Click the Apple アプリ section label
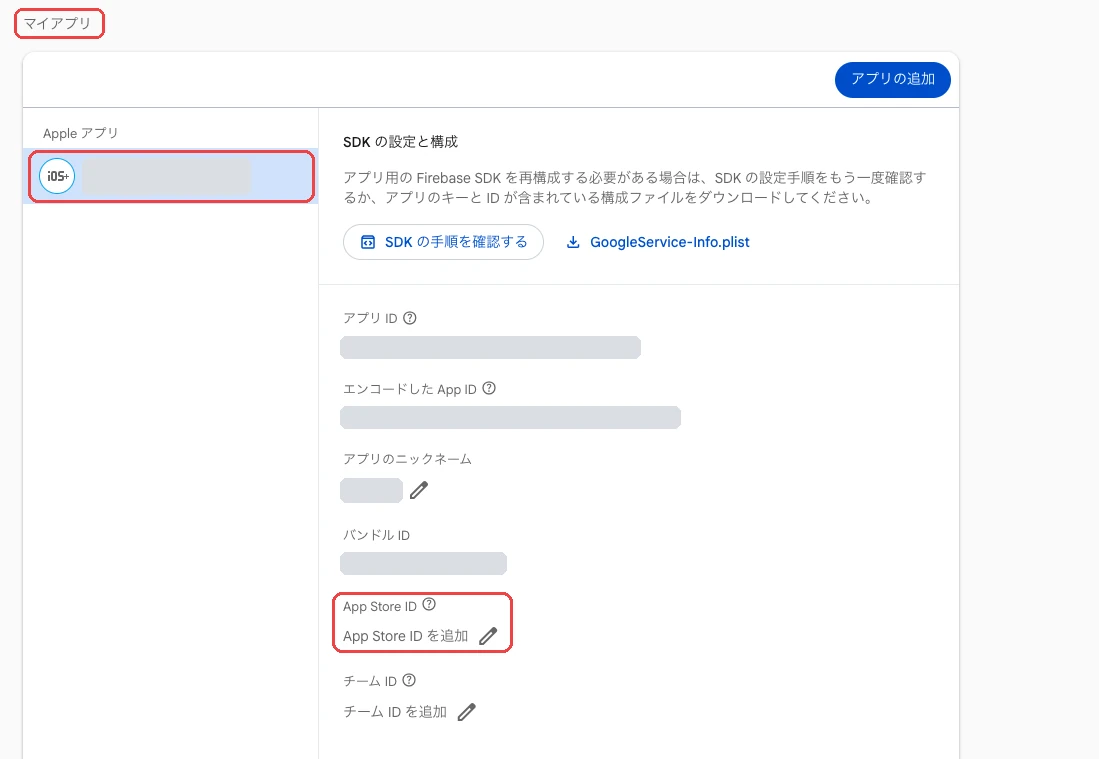The height and width of the screenshot is (759, 1099). click(81, 133)
